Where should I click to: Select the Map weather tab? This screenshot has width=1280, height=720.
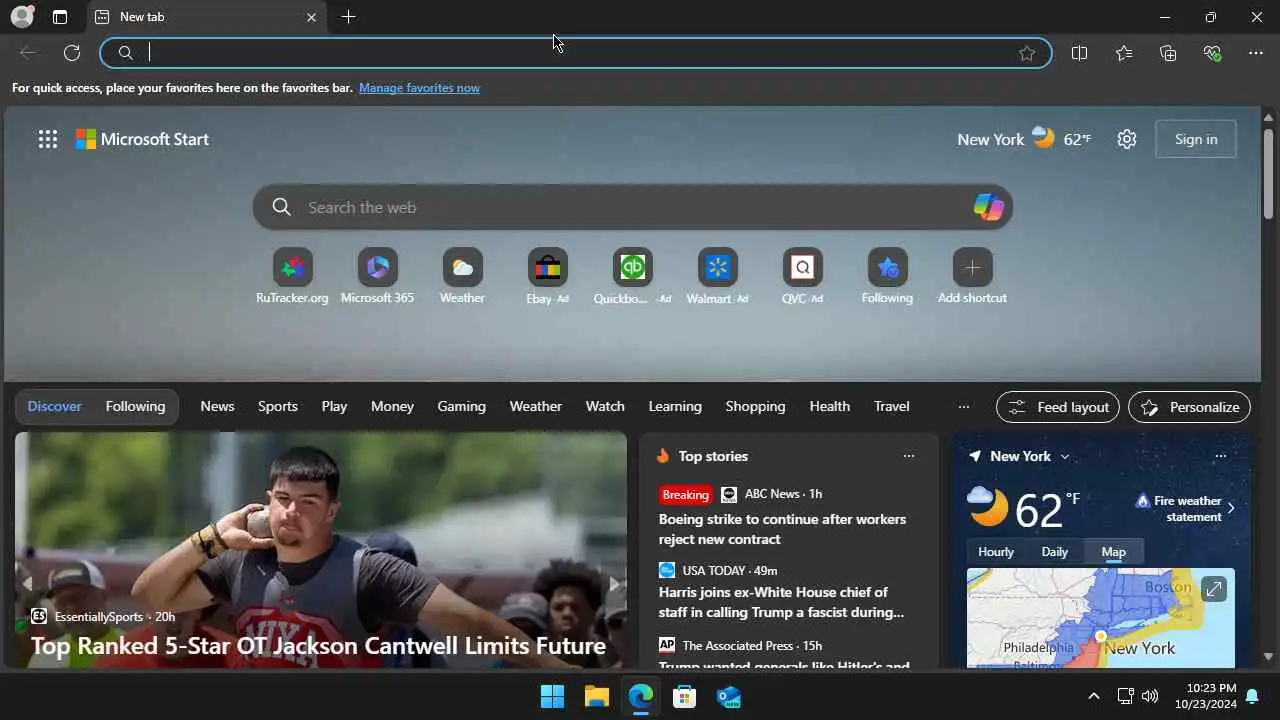[1113, 552]
